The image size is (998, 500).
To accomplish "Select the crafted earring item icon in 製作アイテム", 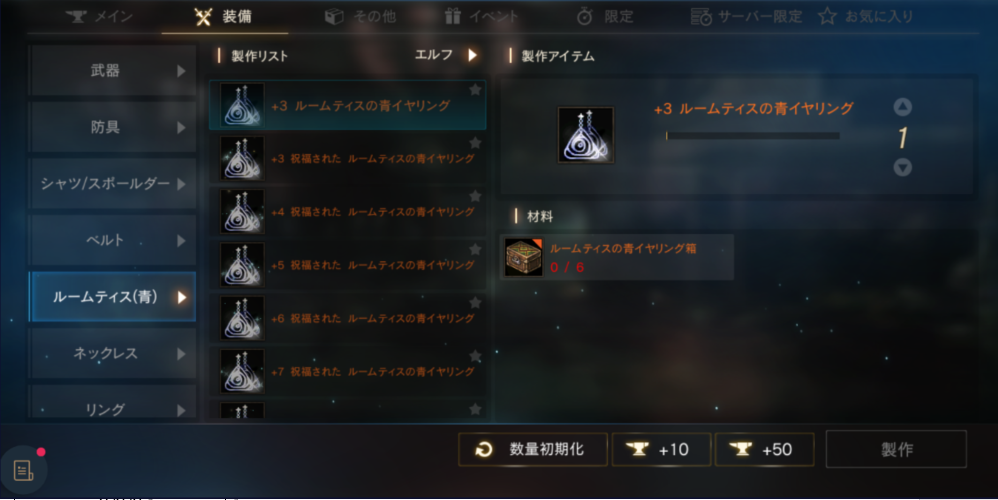I will pyautogui.click(x=586, y=135).
